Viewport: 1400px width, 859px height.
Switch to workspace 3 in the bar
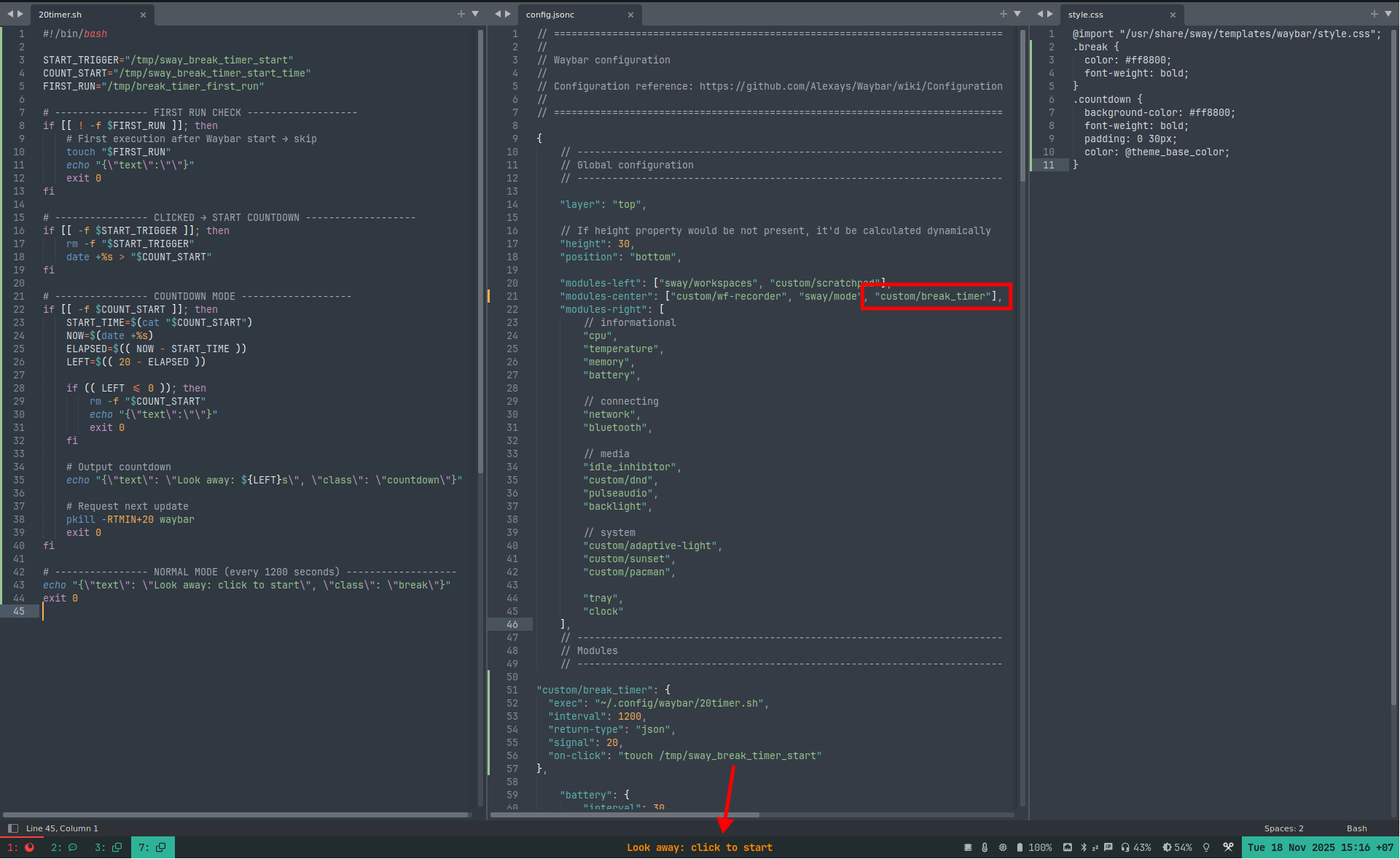point(108,847)
